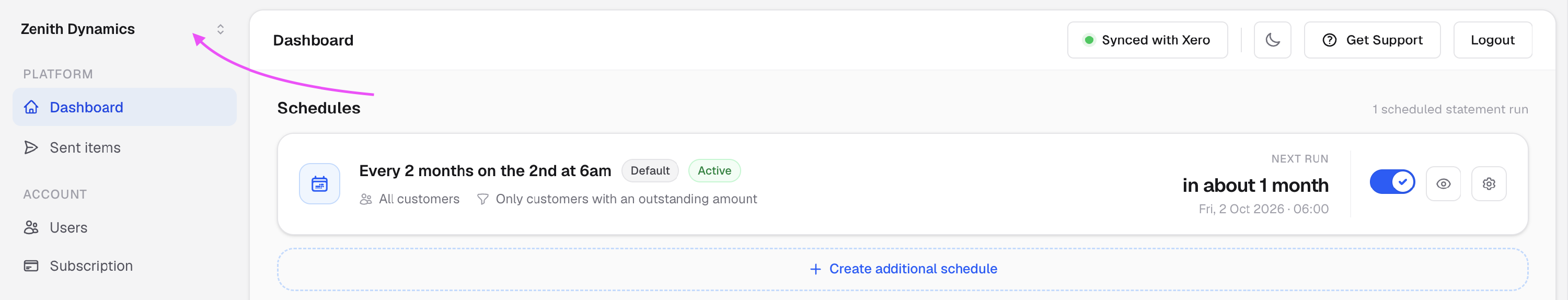Image resolution: width=1568 pixels, height=300 pixels.
Task: Click the Subscription card icon
Action: click(31, 266)
